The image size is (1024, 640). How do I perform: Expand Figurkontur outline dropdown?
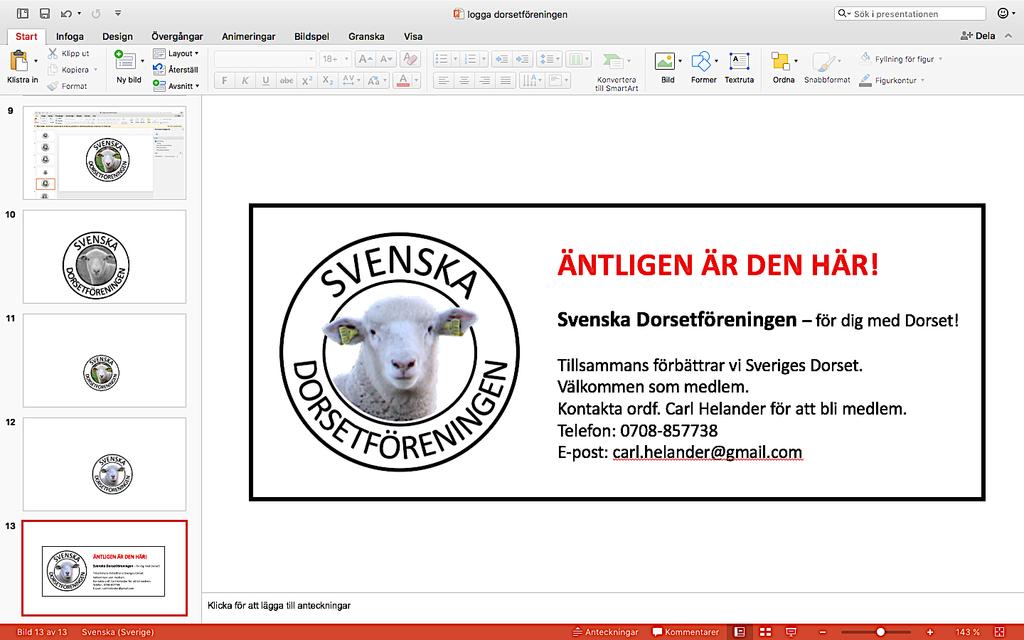[x=923, y=80]
